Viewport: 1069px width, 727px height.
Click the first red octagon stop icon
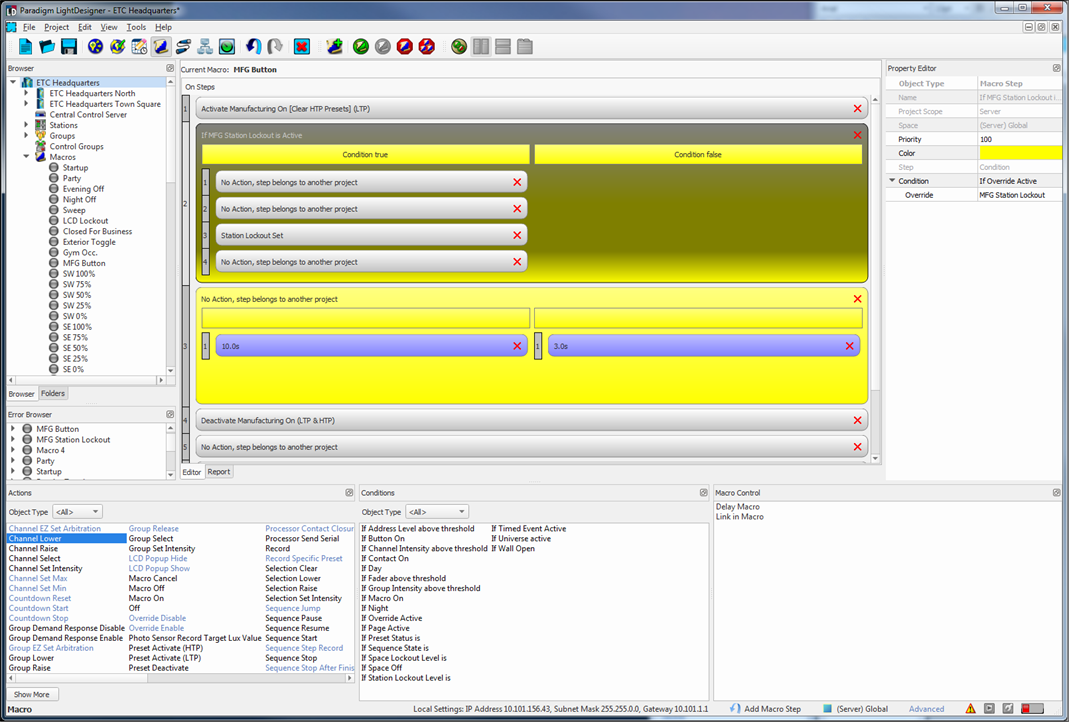(x=404, y=46)
